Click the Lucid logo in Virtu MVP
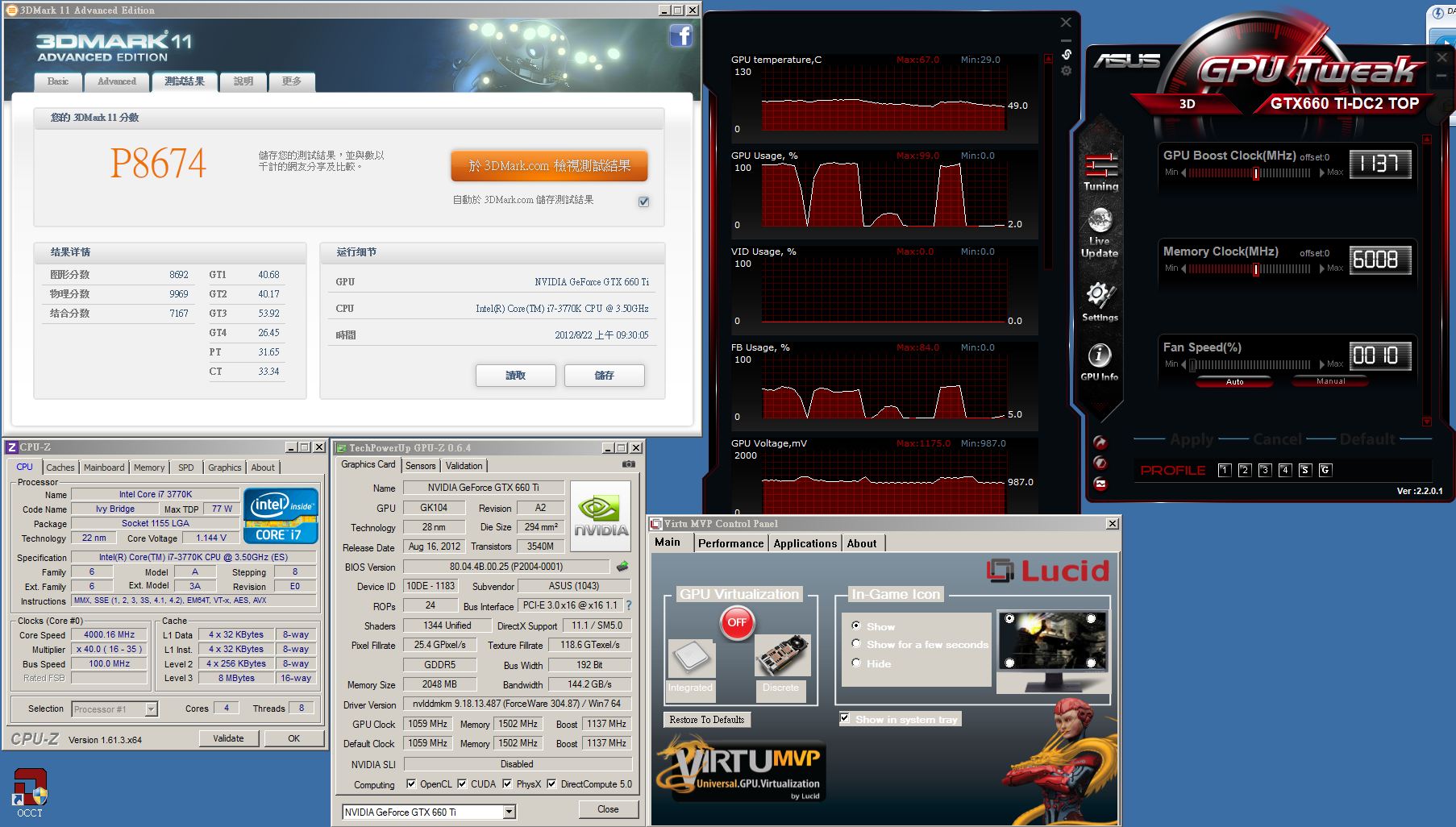The image size is (1456, 827). (x=1048, y=571)
